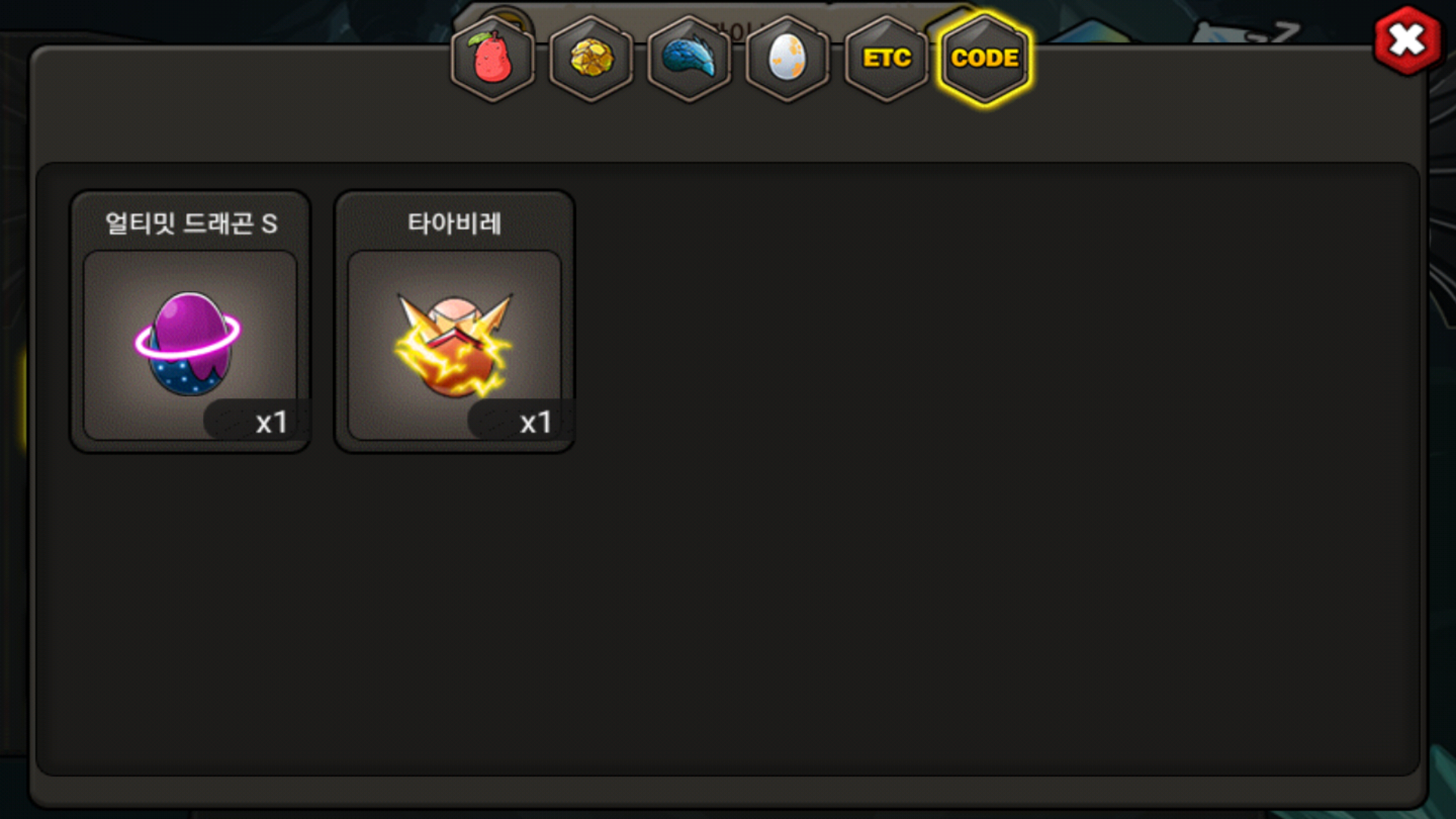Select the lightning winged egg icon
The width and height of the screenshot is (1456, 819).
[453, 345]
